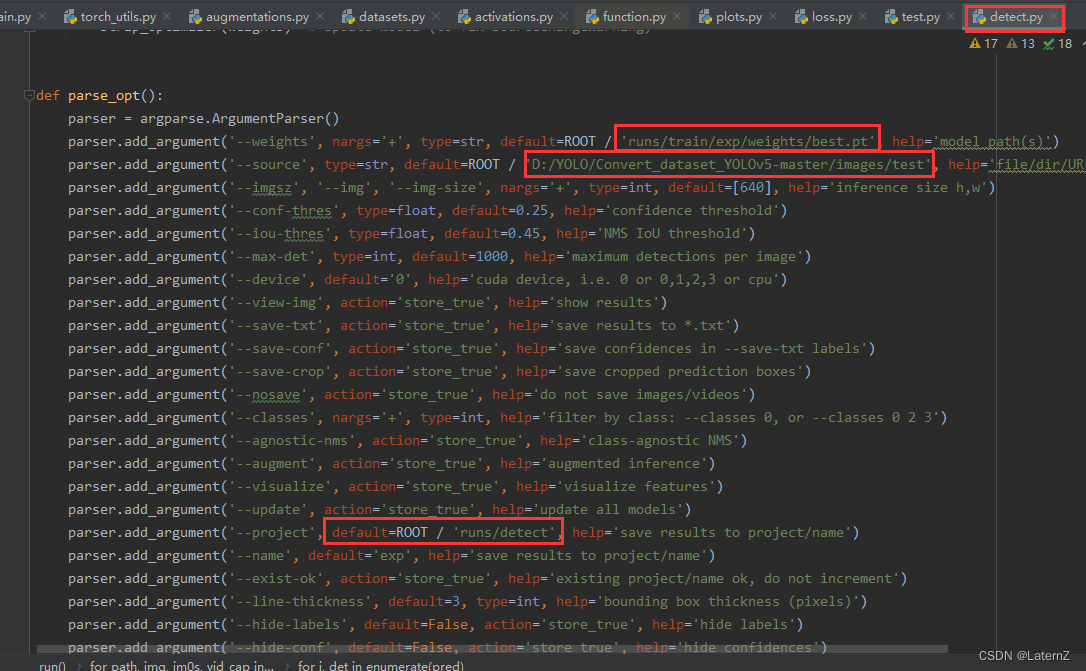Click the 'for path, img, im0s' breadcrumb

click(x=181, y=665)
